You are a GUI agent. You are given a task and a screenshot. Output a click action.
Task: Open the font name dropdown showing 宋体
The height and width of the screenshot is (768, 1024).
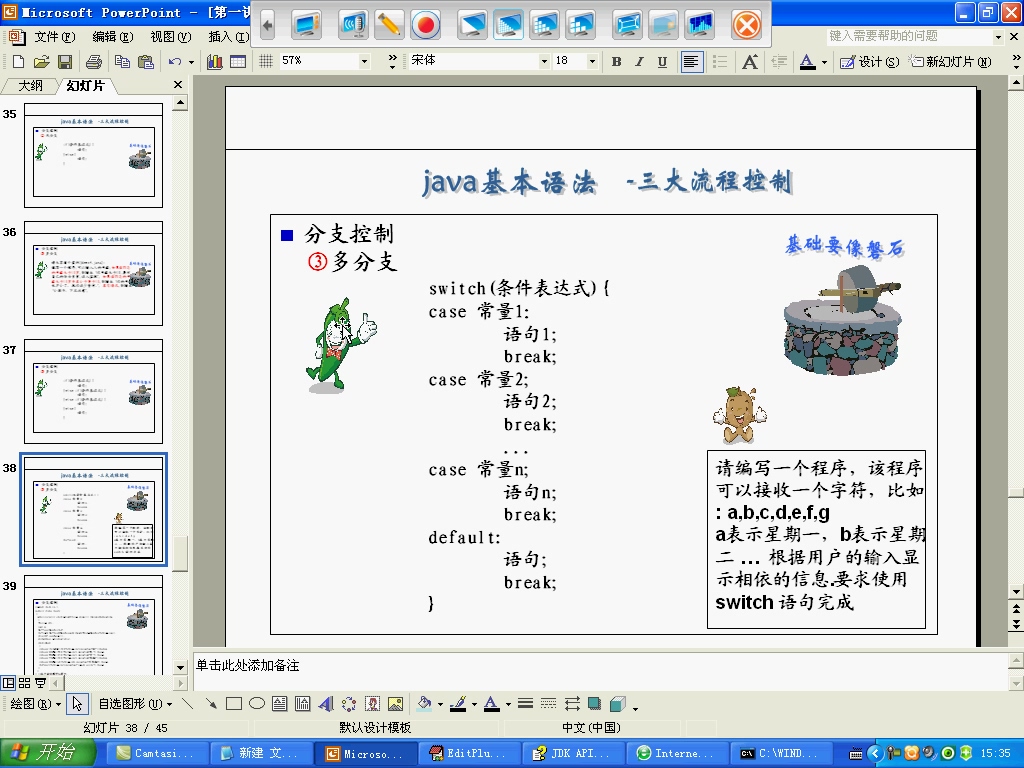pos(543,61)
